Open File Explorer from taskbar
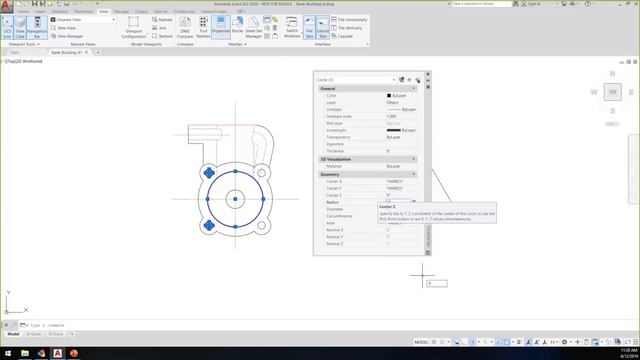The image size is (640, 360). [x=25, y=353]
